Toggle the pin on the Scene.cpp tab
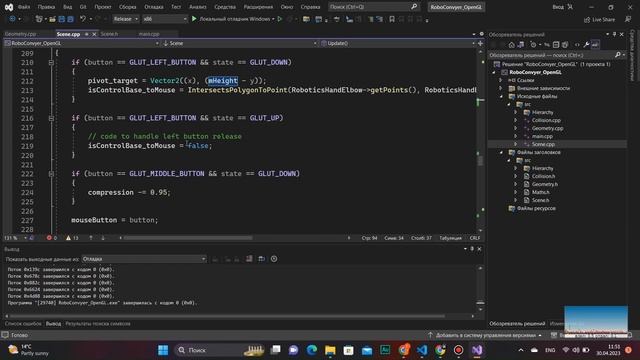This screenshot has width=640, height=360. point(87,34)
